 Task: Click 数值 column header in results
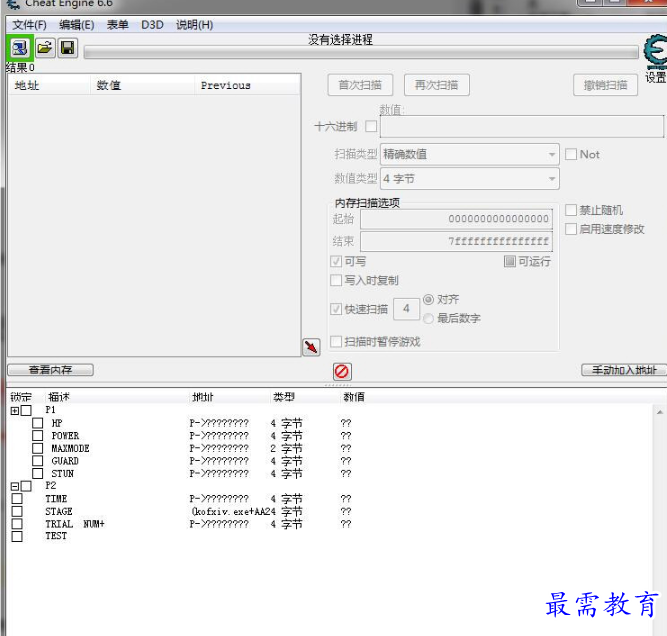(142, 85)
